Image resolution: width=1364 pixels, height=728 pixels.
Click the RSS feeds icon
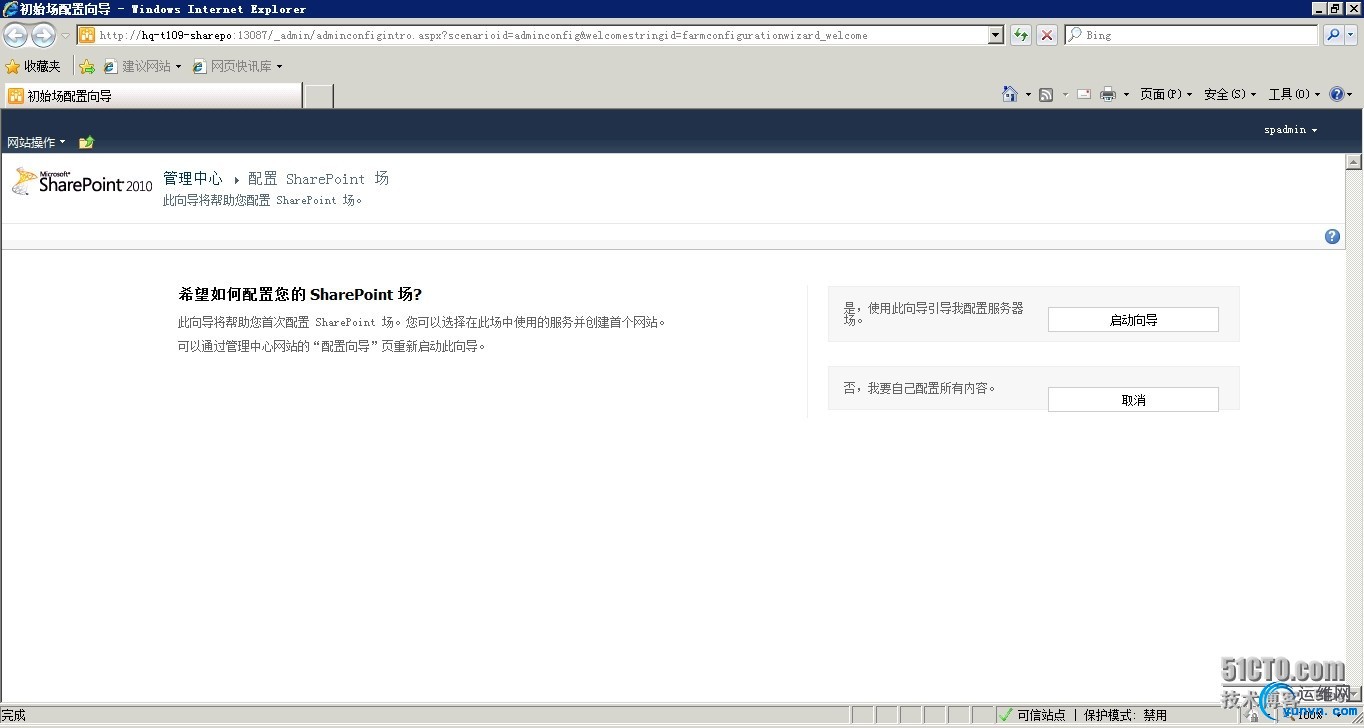(1046, 94)
